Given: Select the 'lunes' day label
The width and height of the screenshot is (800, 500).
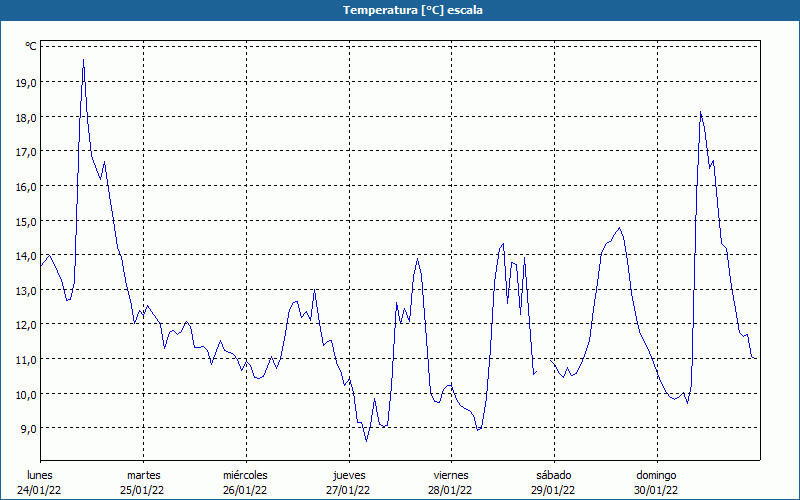Looking at the screenshot, I should (40, 475).
